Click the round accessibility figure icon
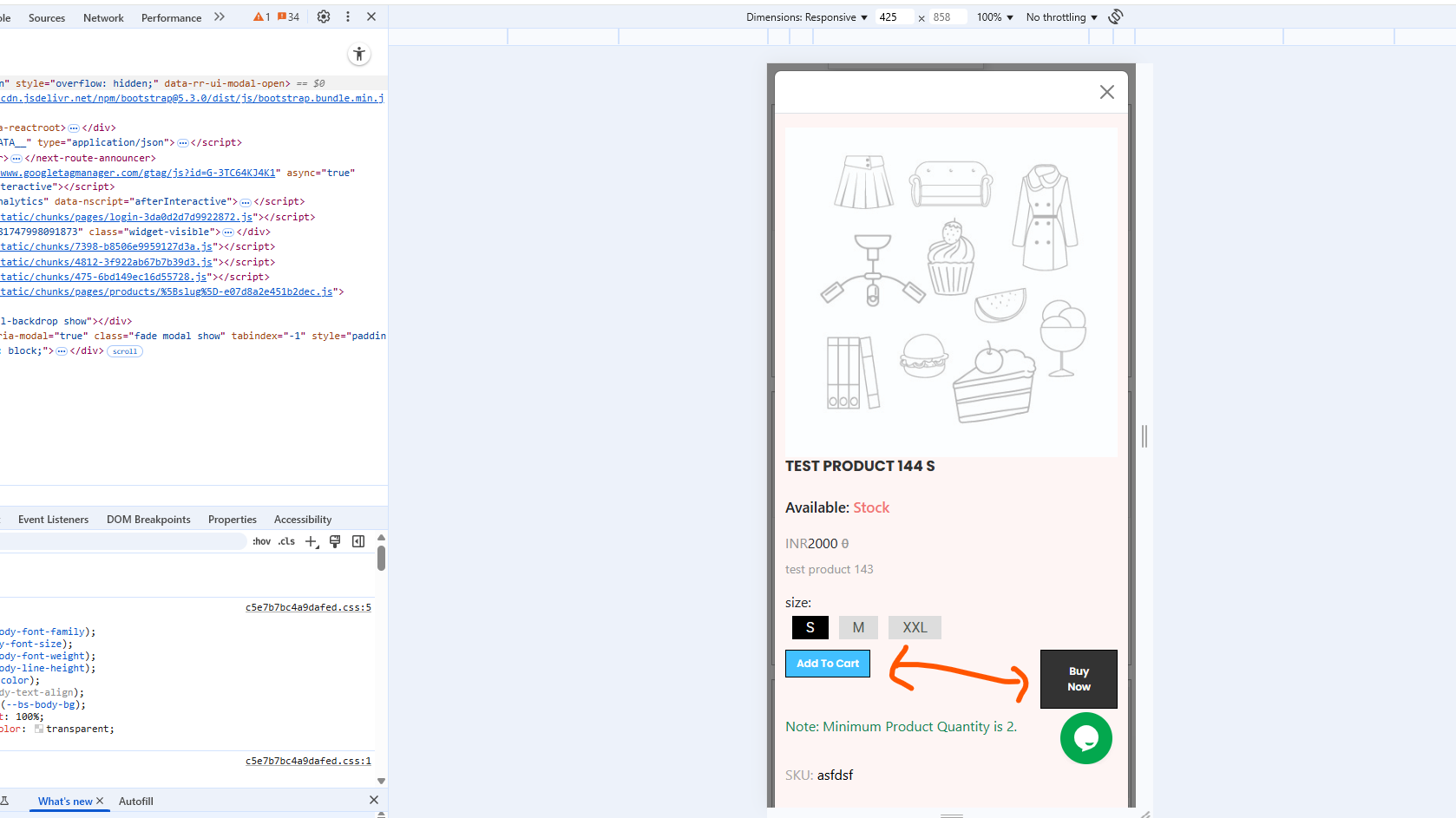The image size is (1456, 818). pos(359,55)
